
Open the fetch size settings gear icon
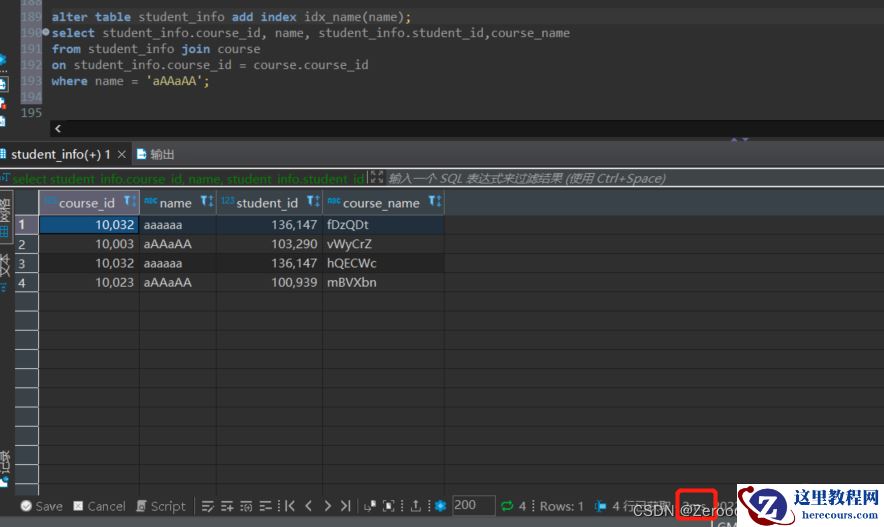(439, 506)
